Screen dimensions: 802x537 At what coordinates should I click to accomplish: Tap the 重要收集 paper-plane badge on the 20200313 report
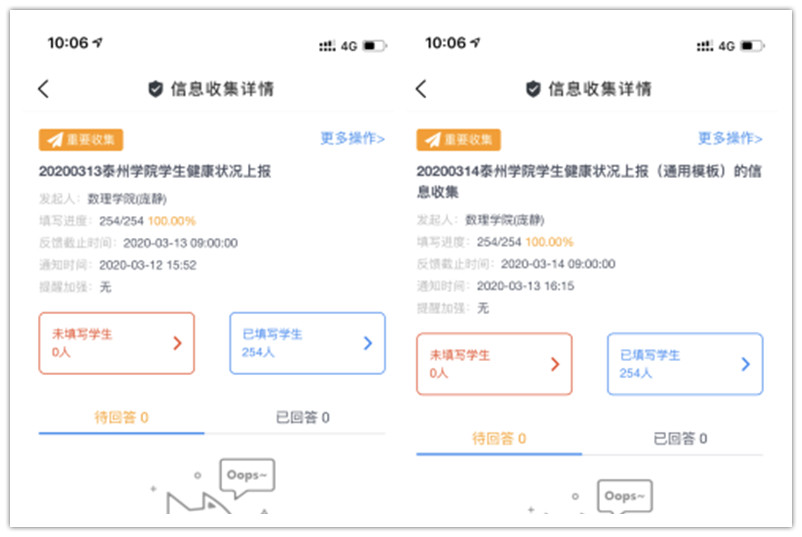click(x=80, y=140)
